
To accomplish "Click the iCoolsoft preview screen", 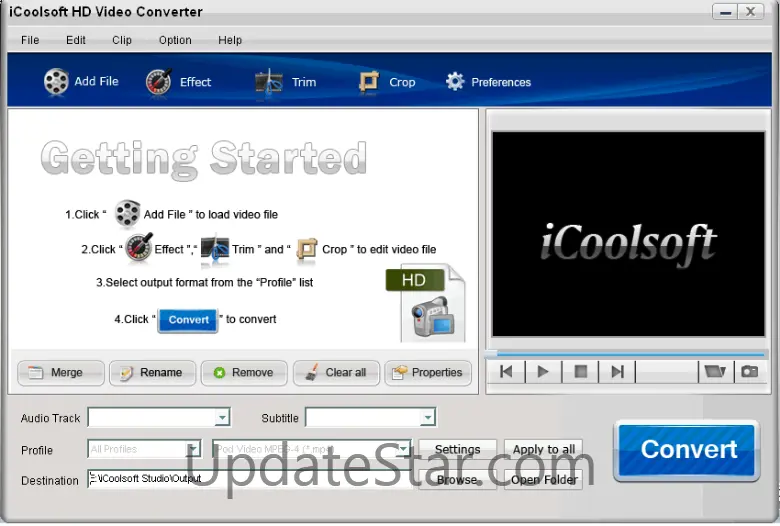I will (628, 234).
